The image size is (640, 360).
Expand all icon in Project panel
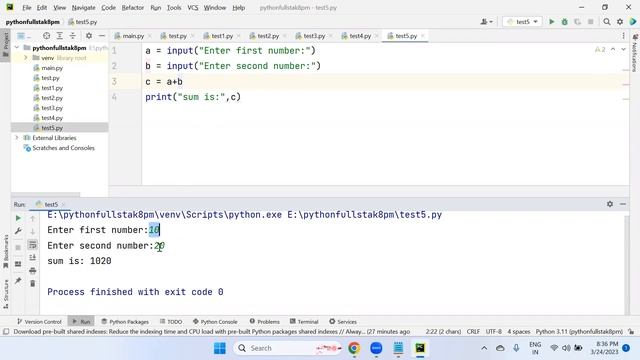coord(60,36)
